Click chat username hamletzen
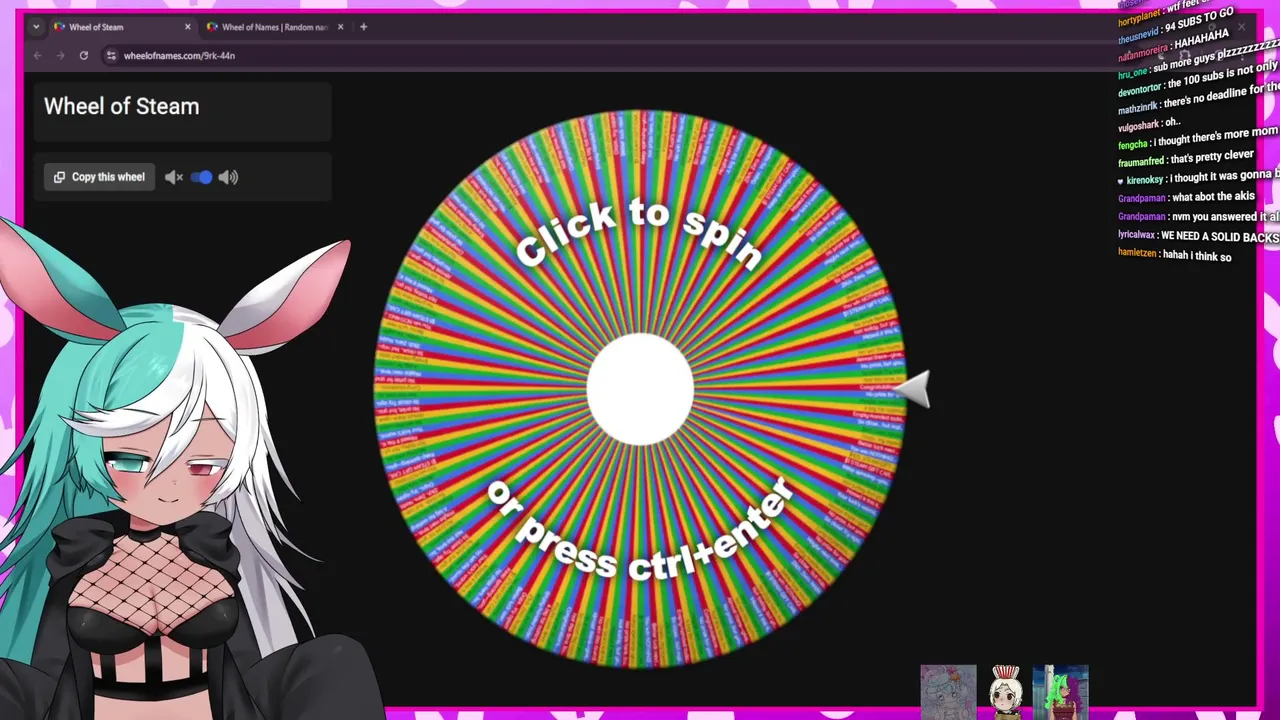1280x720 pixels. (1137, 254)
